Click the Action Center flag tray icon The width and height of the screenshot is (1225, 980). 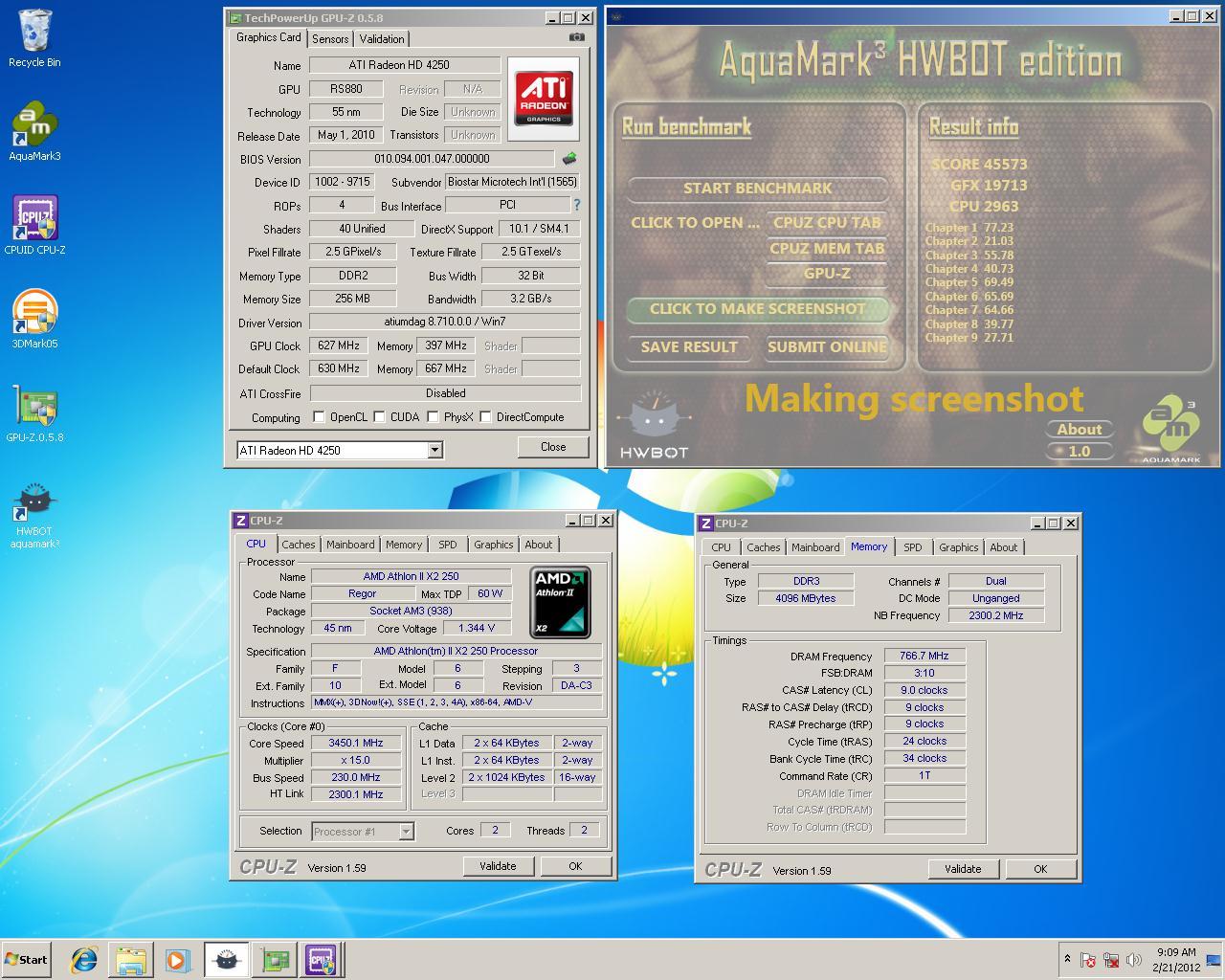coord(1088,960)
